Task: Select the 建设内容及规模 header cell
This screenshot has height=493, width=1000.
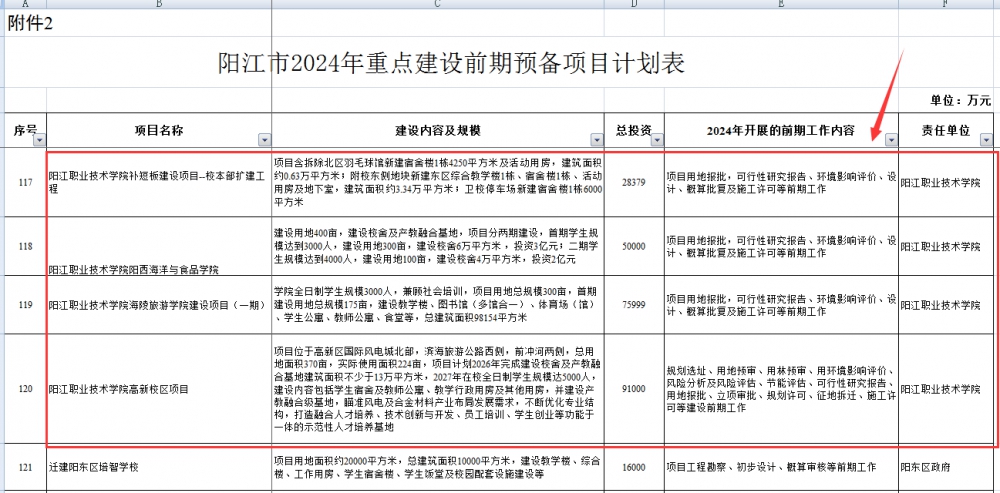Action: click(438, 130)
